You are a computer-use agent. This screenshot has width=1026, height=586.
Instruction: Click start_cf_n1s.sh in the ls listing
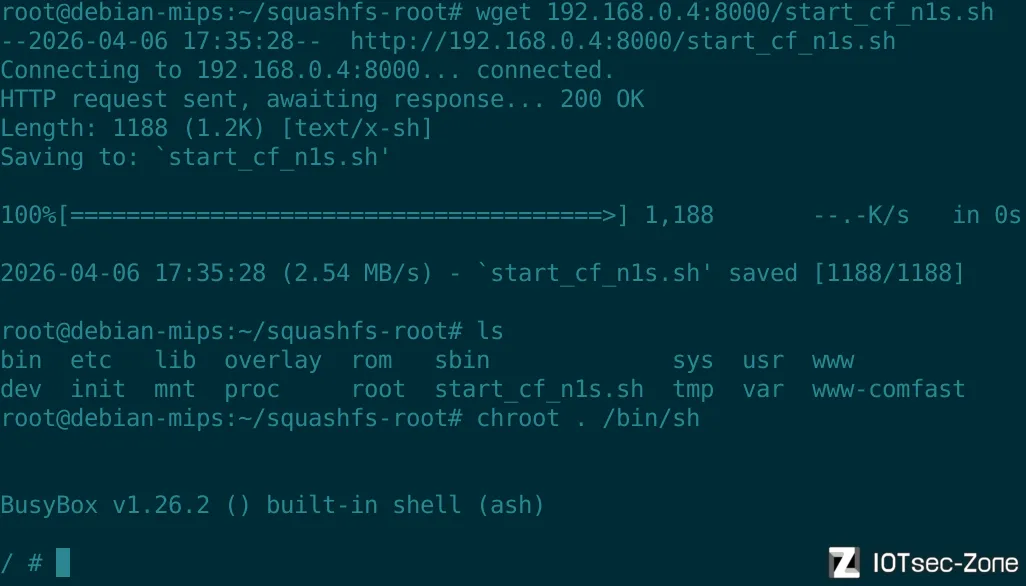click(x=539, y=389)
